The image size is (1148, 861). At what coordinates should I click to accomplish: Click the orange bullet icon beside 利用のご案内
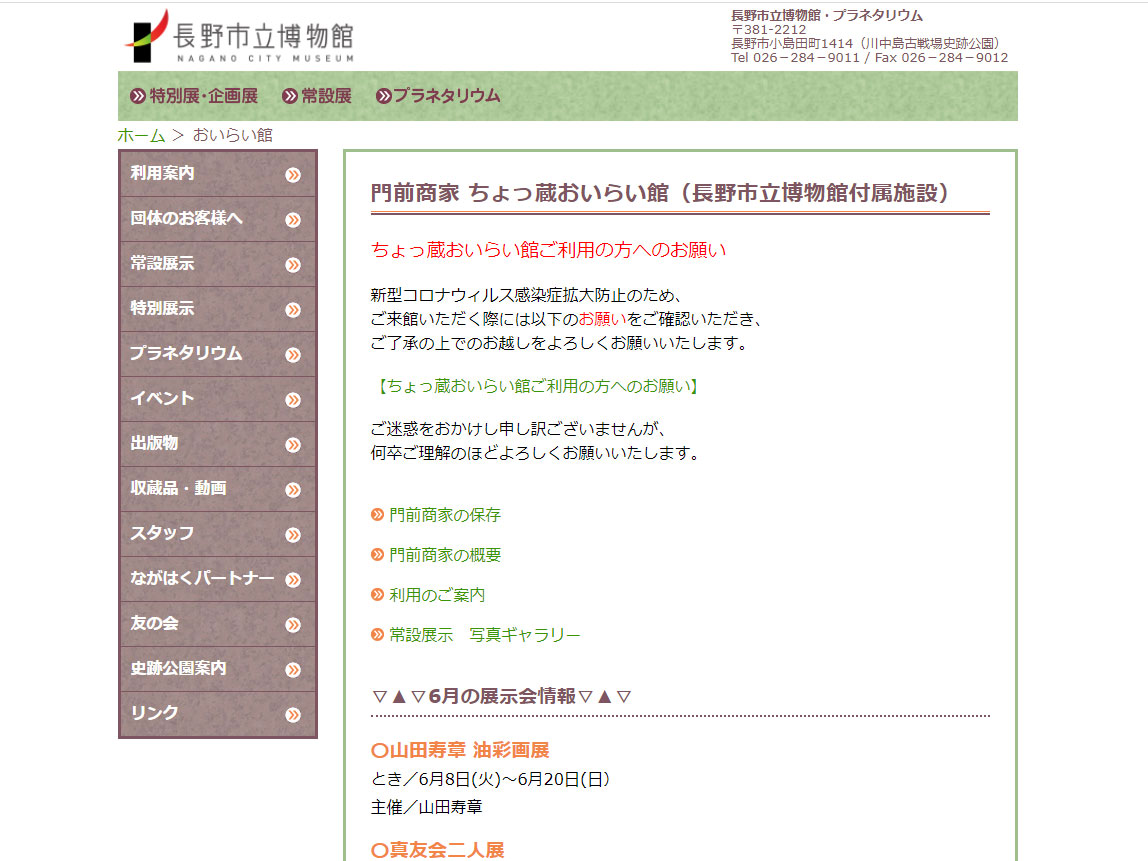pos(377,594)
